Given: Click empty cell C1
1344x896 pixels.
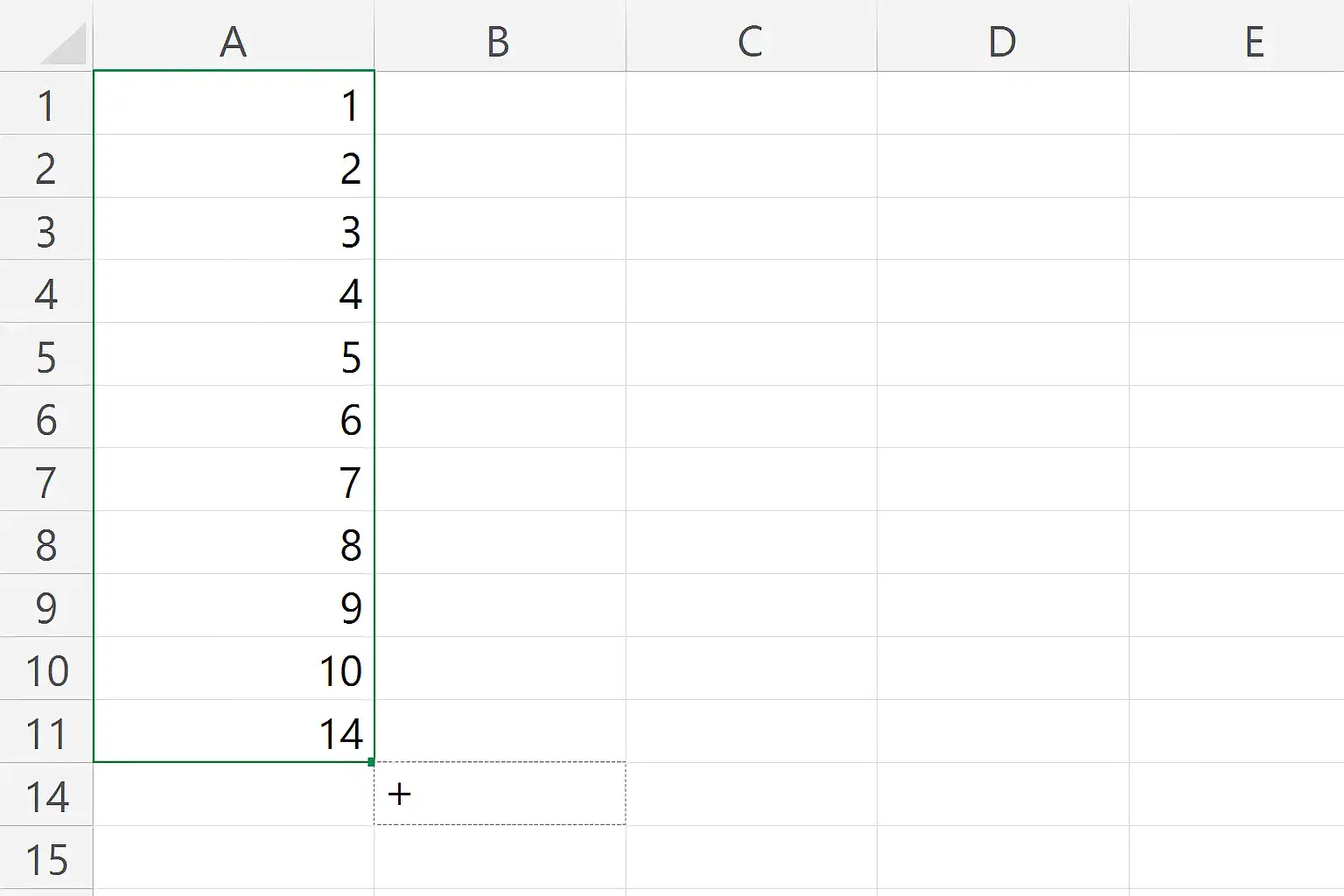Looking at the screenshot, I should tap(750, 105).
